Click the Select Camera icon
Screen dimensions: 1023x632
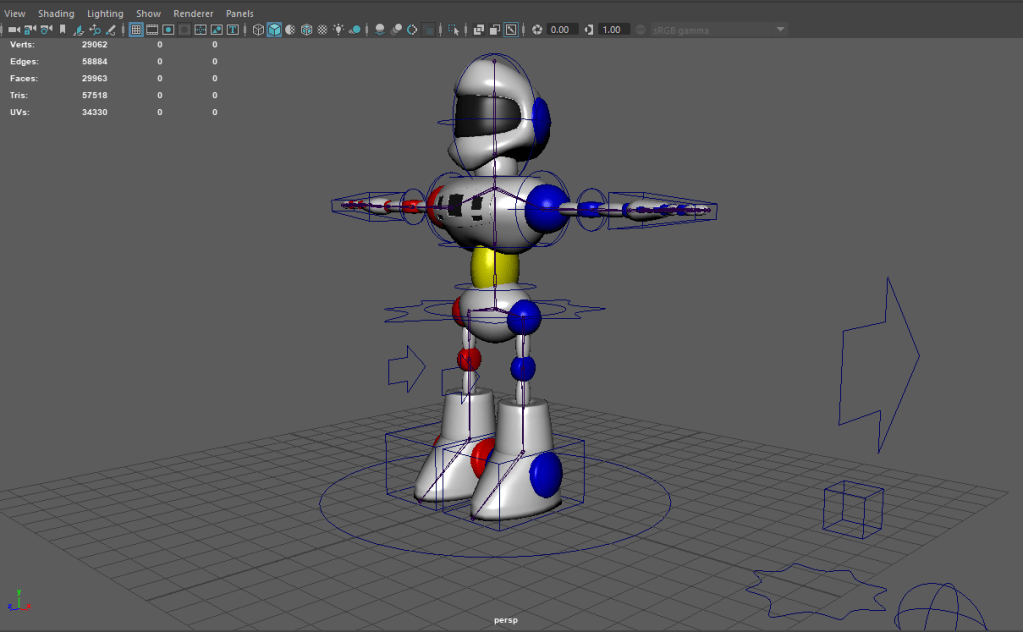tap(14, 30)
